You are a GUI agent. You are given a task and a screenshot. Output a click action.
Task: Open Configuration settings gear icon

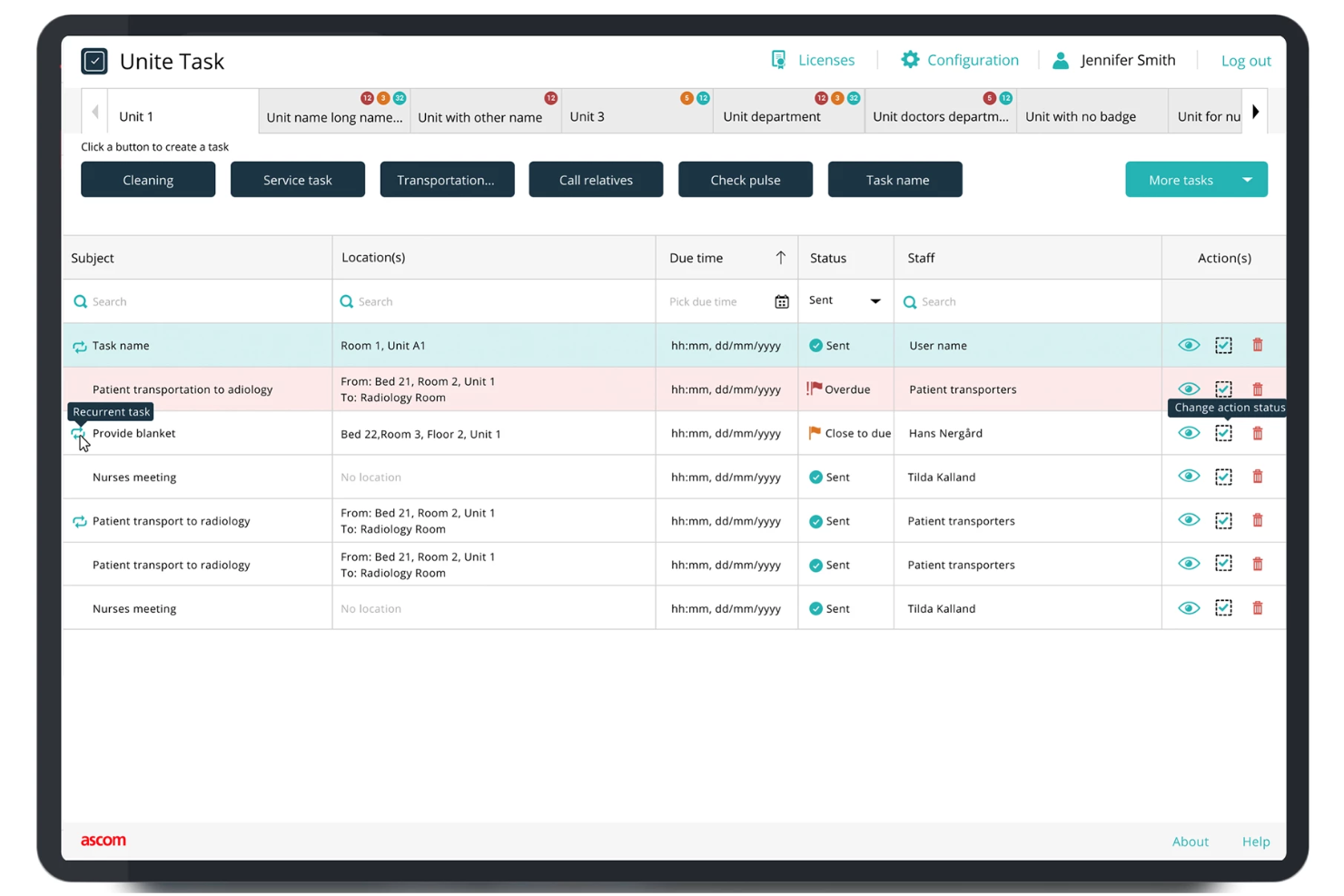[x=910, y=59]
